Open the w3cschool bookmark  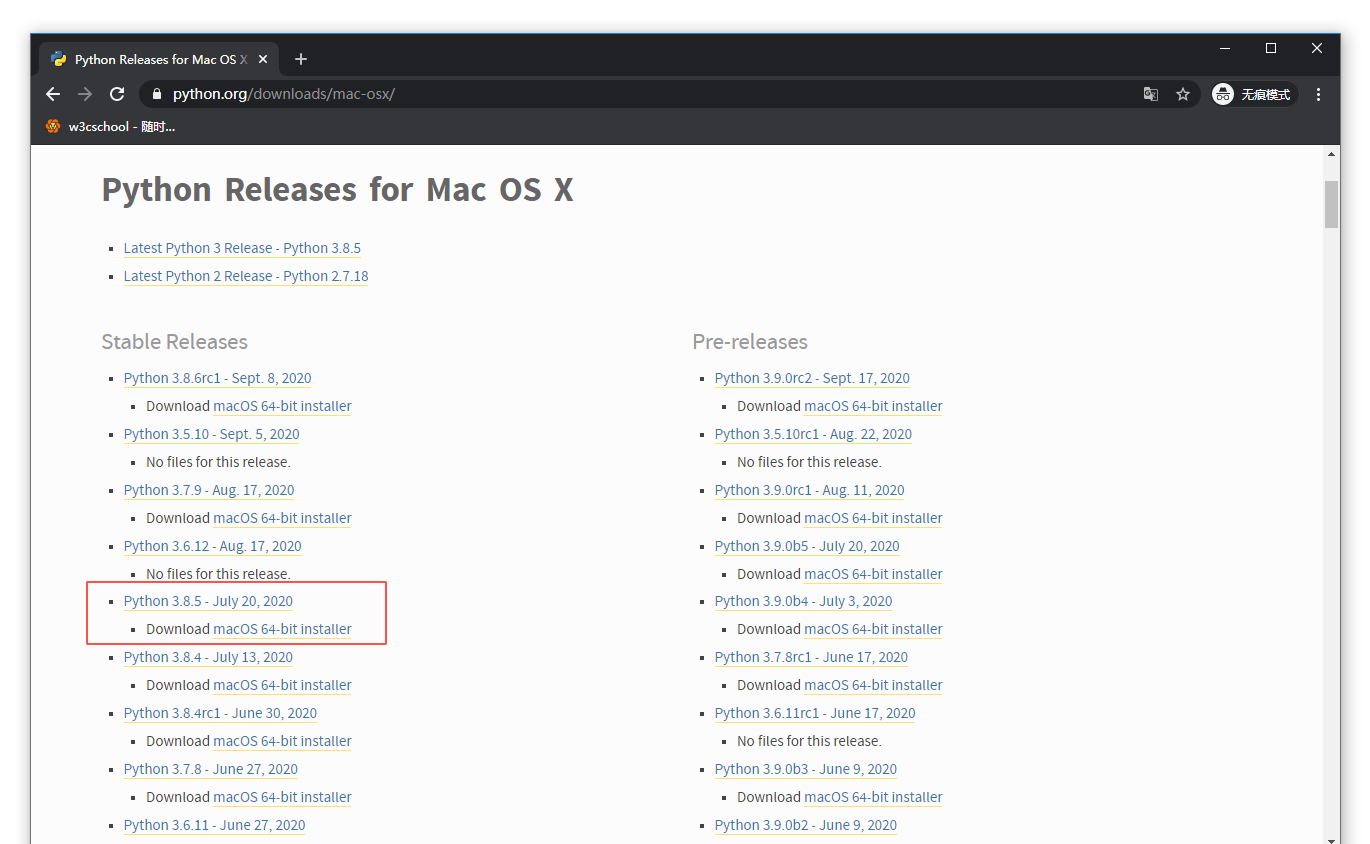coord(110,127)
